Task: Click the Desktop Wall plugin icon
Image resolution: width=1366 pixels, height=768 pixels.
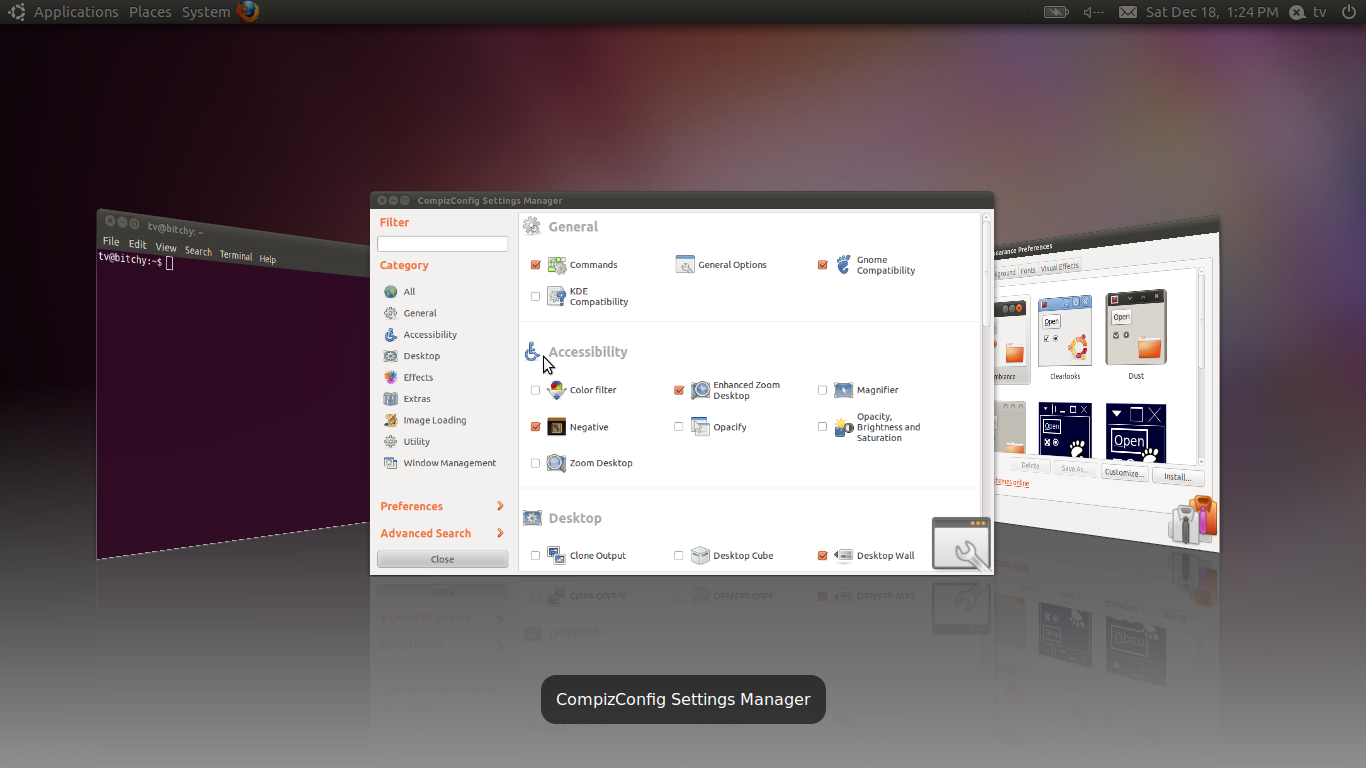Action: click(845, 555)
